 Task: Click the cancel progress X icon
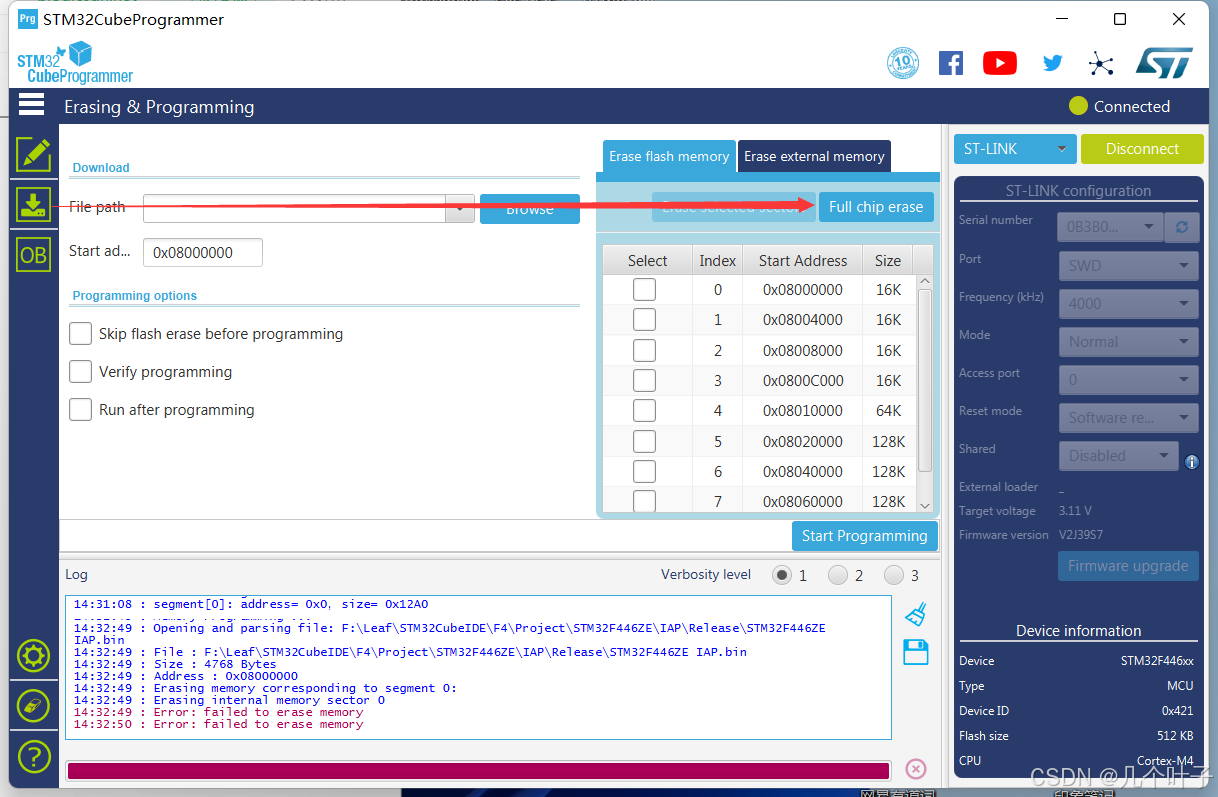tap(915, 769)
